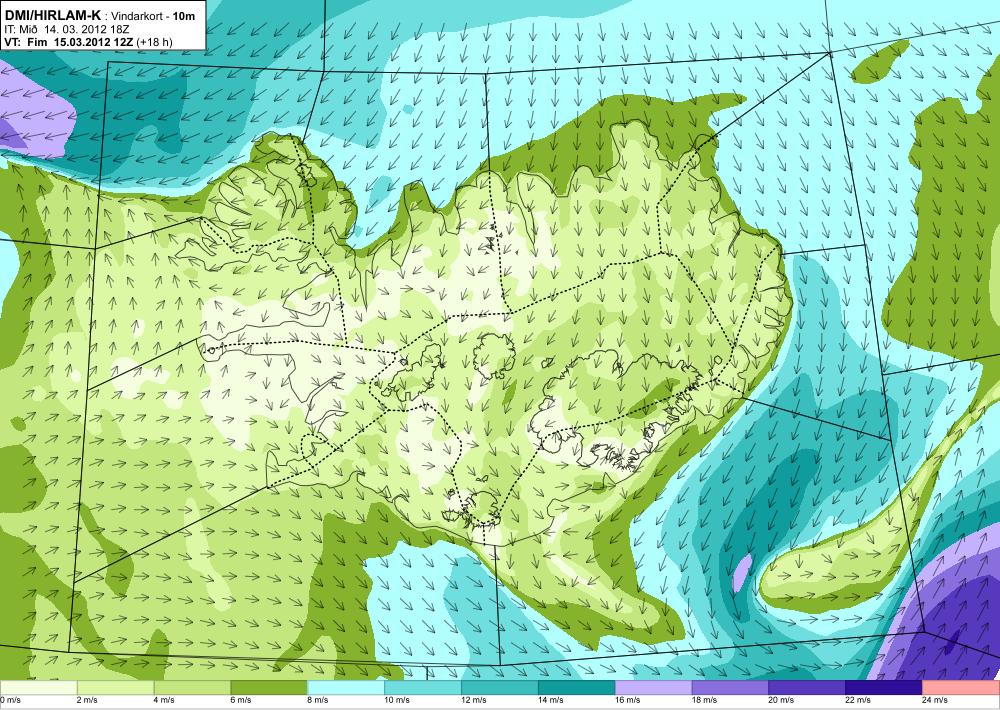The width and height of the screenshot is (1000, 710).
Task: Choose the lavender 16–18 m/s legend swatch
Action: (654, 688)
